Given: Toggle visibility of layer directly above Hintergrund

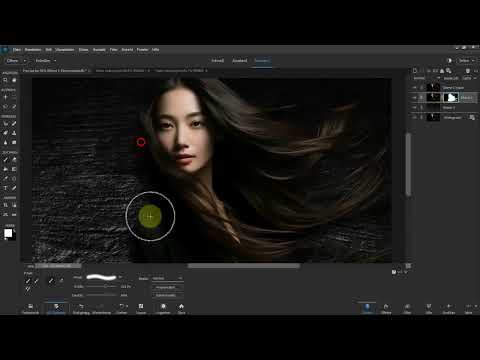Looking at the screenshot, I should [414, 108].
